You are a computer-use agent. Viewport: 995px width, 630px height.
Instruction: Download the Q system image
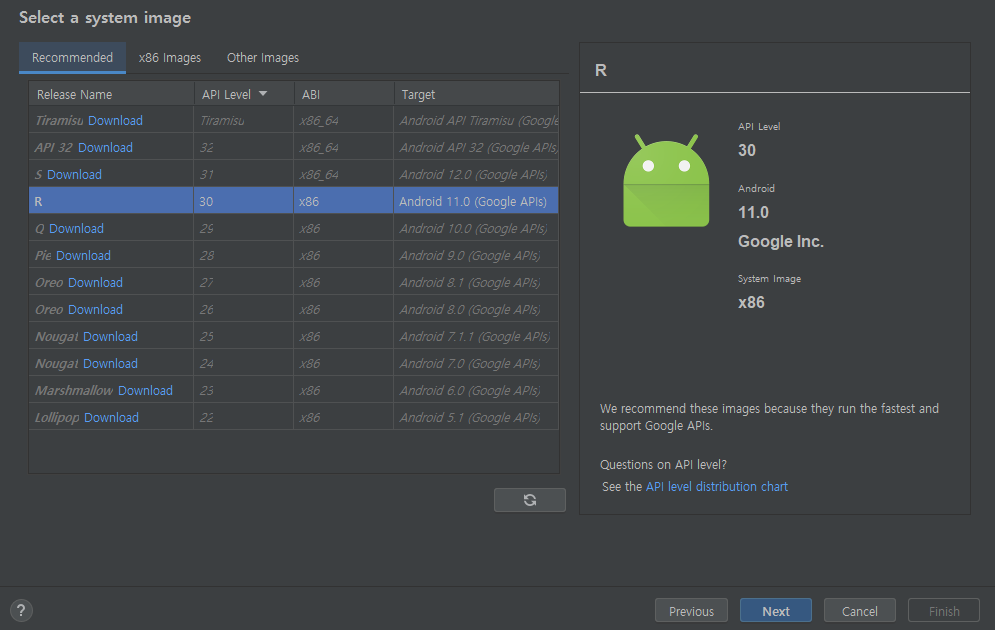tap(76, 228)
